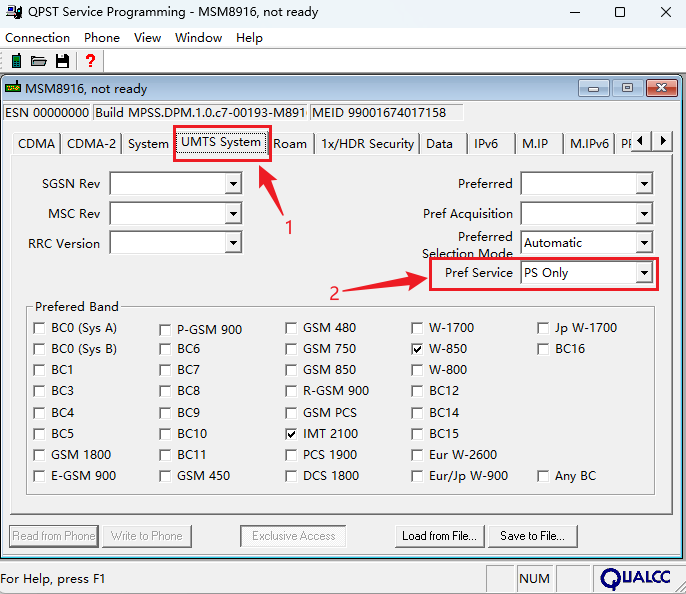Click the MSM8916 child window title icon

point(13,88)
